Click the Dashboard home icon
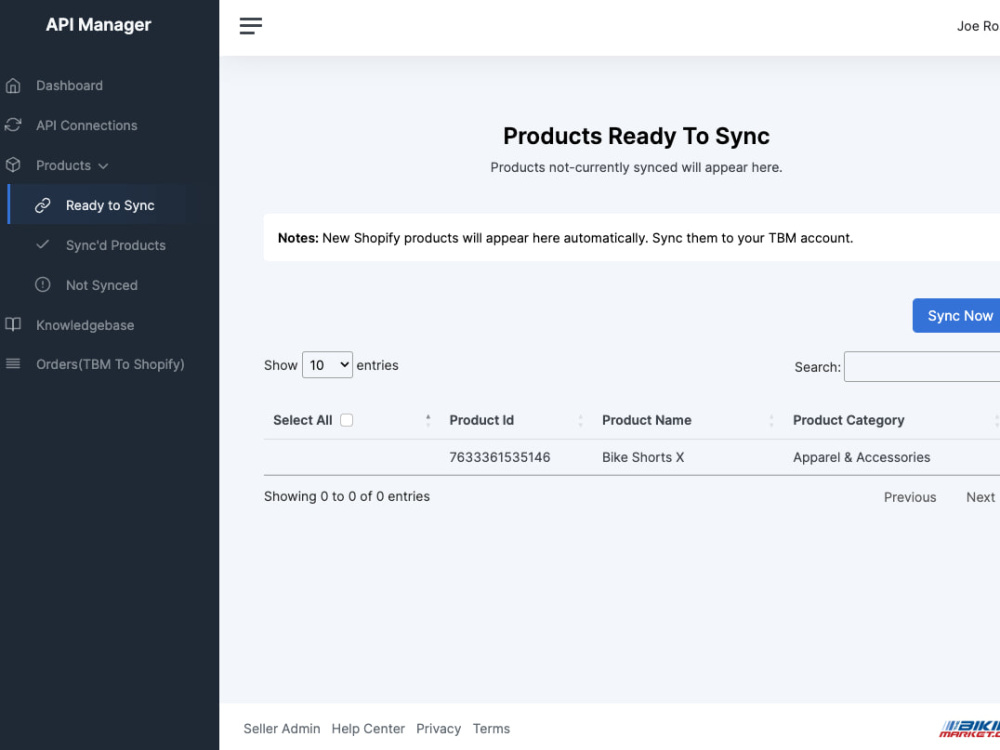 pos(13,85)
